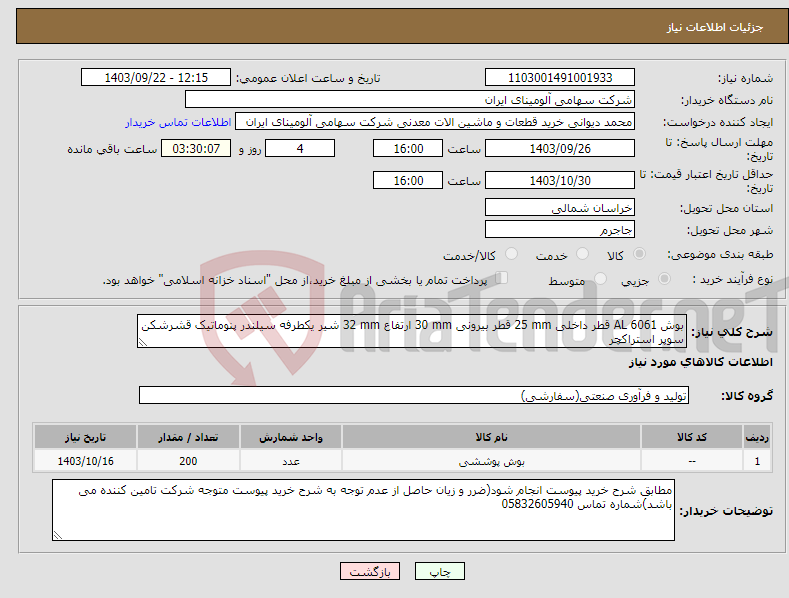Image resolution: width=789 pixels, height=598 pixels.
Task: Click the جزئیات اطلاعات نیاز header title
Action: [x=715, y=27]
